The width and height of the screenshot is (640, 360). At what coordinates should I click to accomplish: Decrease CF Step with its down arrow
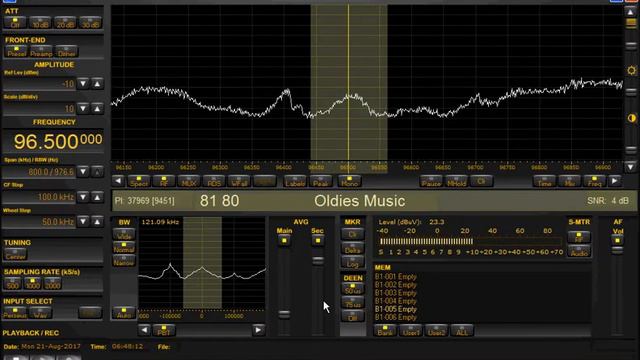83,197
